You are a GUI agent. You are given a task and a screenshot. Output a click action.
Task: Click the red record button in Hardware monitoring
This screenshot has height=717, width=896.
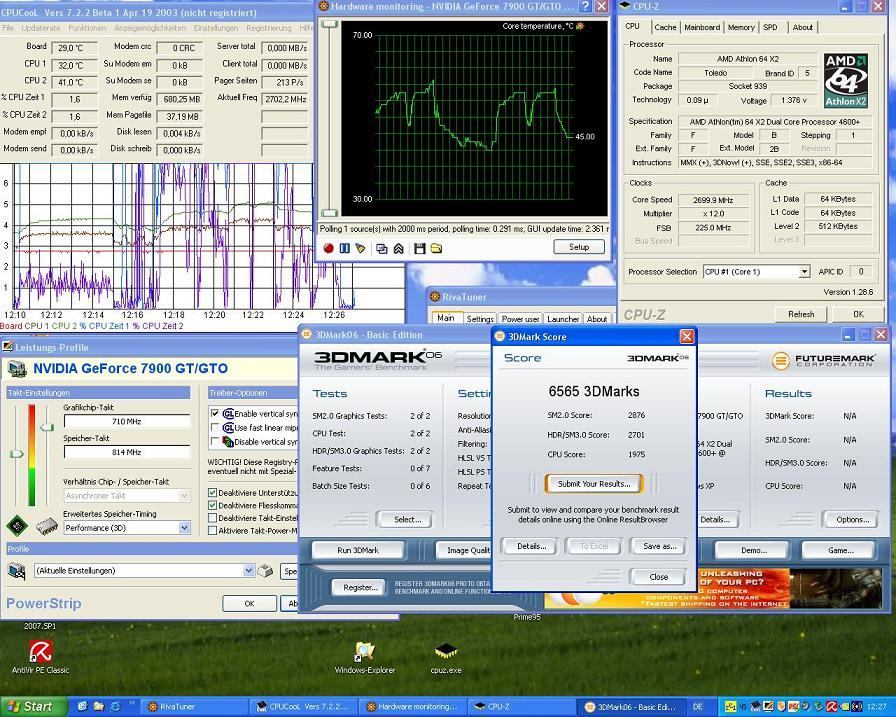point(329,249)
